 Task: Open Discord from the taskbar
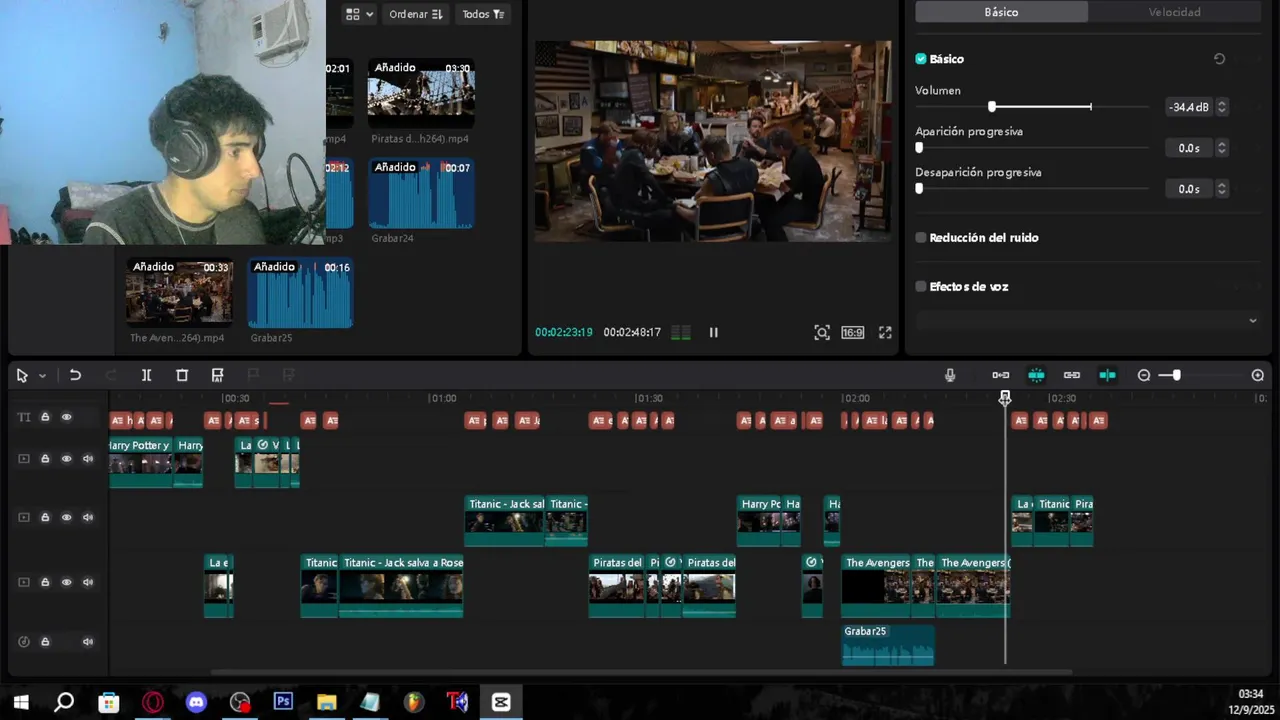tap(196, 703)
